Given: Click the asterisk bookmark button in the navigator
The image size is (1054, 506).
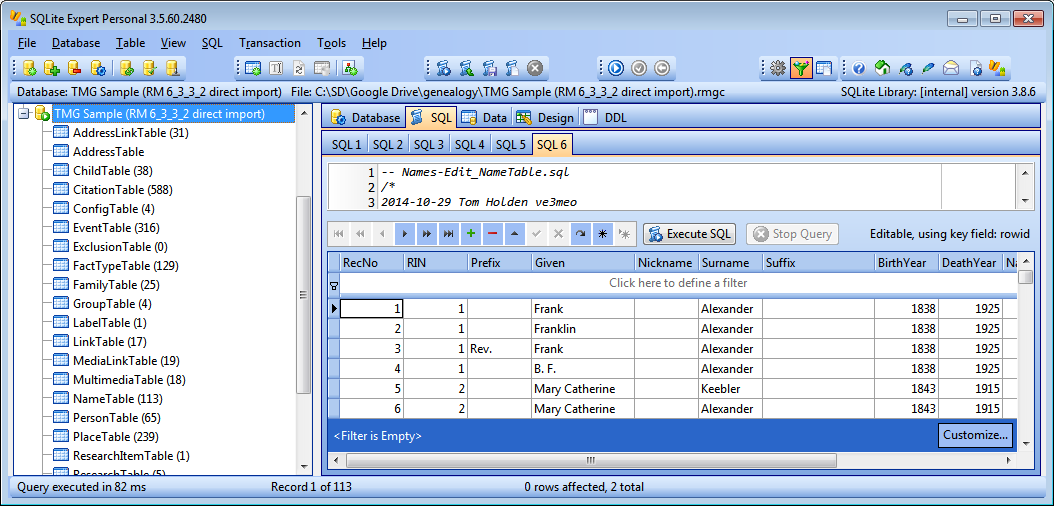Looking at the screenshot, I should pyautogui.click(x=602, y=234).
